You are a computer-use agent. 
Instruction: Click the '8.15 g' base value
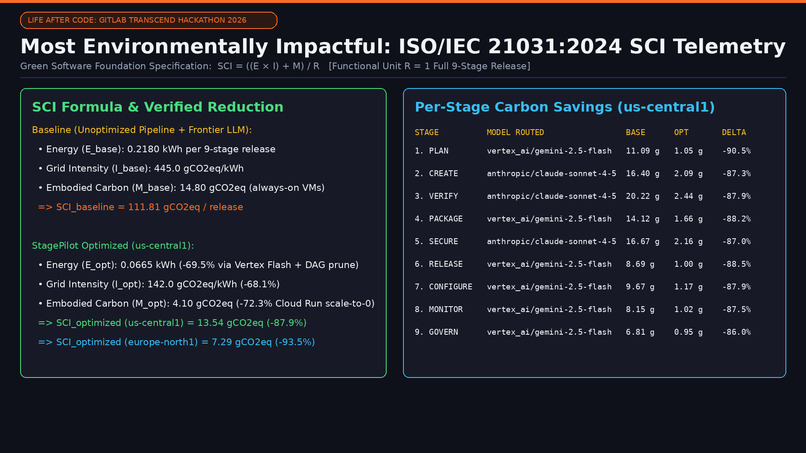point(640,310)
